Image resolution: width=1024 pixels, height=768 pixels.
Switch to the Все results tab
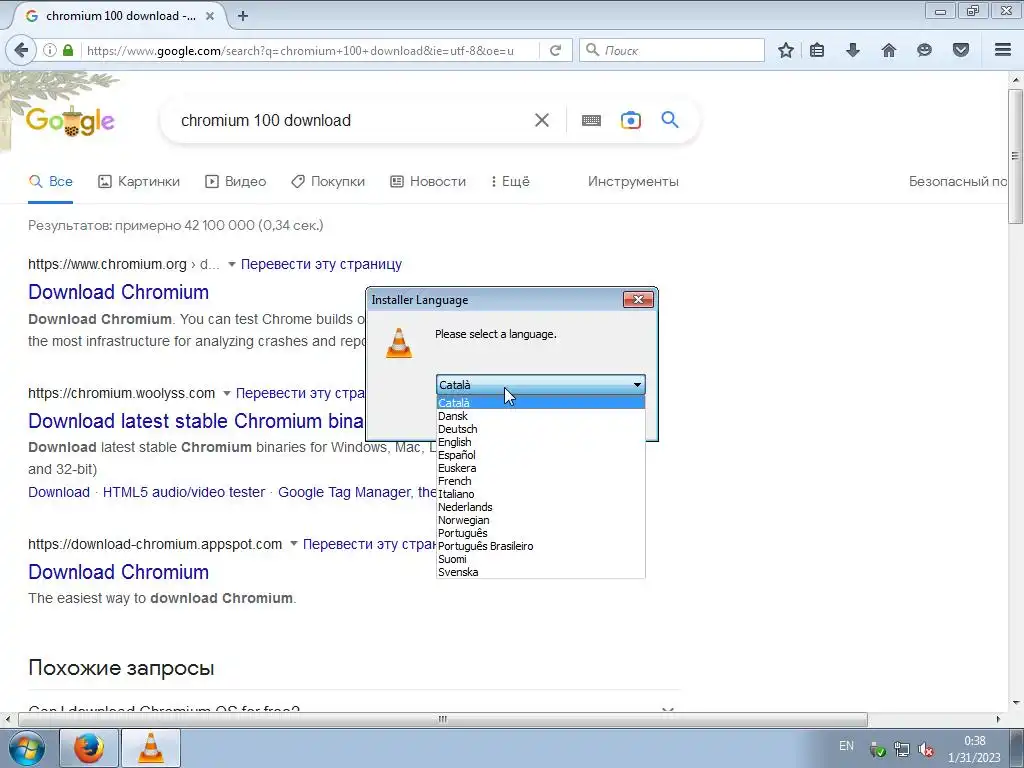[51, 182]
